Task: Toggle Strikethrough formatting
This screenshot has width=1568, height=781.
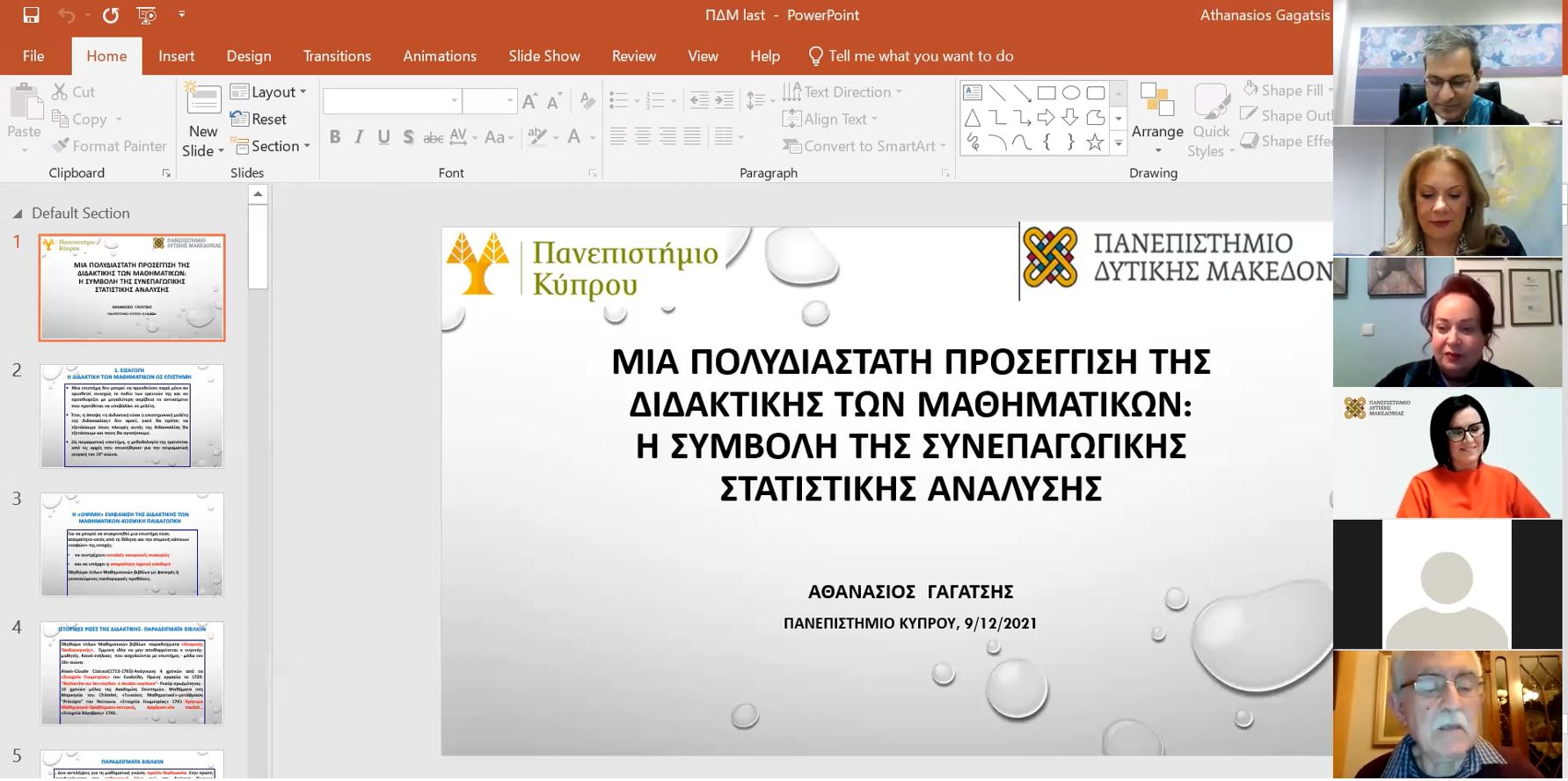Action: click(x=433, y=137)
